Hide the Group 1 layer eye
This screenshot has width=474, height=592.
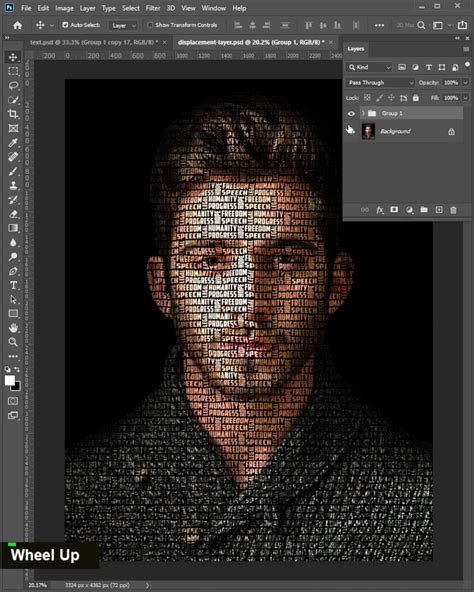click(x=351, y=114)
